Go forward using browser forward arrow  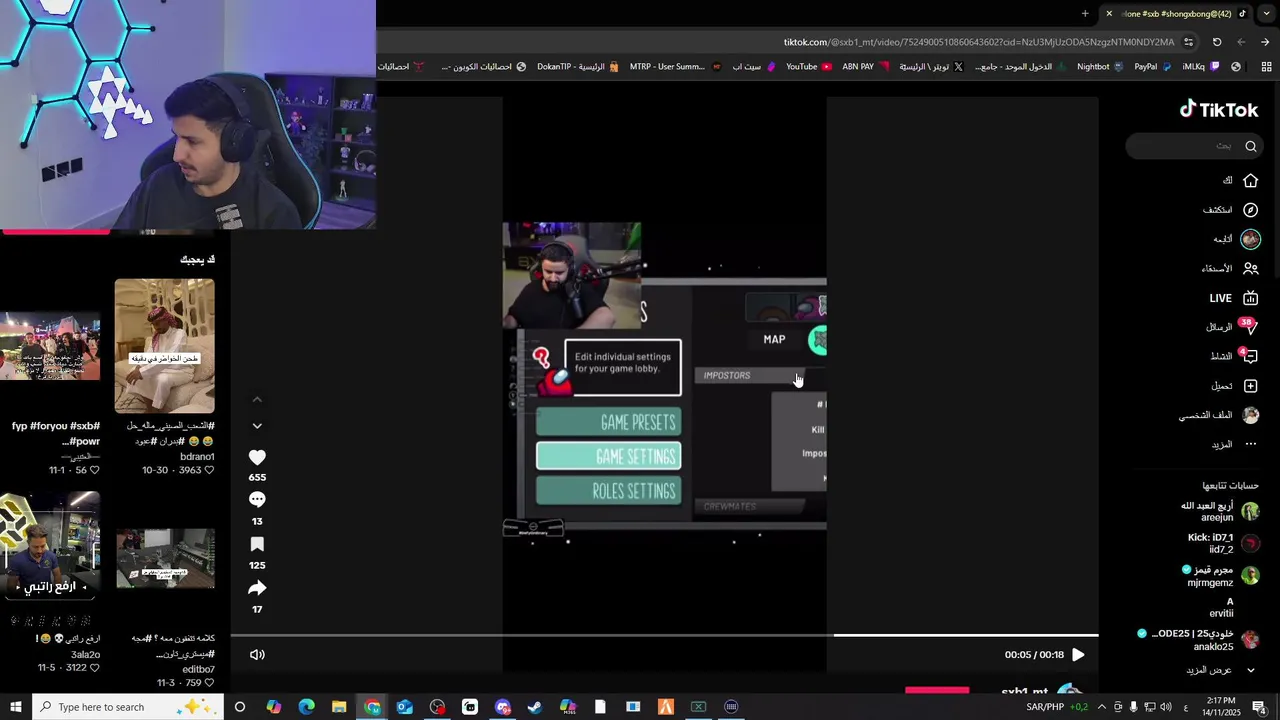[x=1241, y=42]
